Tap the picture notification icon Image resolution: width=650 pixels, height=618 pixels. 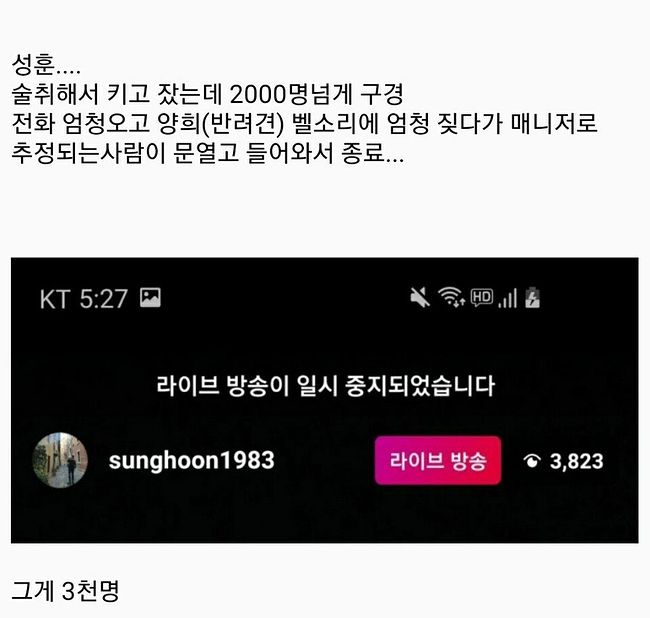150,298
